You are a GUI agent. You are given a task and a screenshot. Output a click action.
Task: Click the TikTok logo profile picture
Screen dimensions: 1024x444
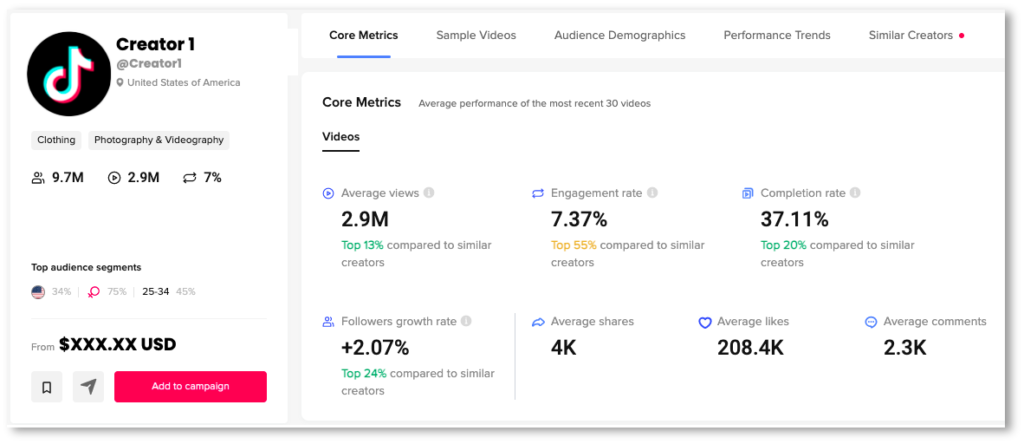69,73
